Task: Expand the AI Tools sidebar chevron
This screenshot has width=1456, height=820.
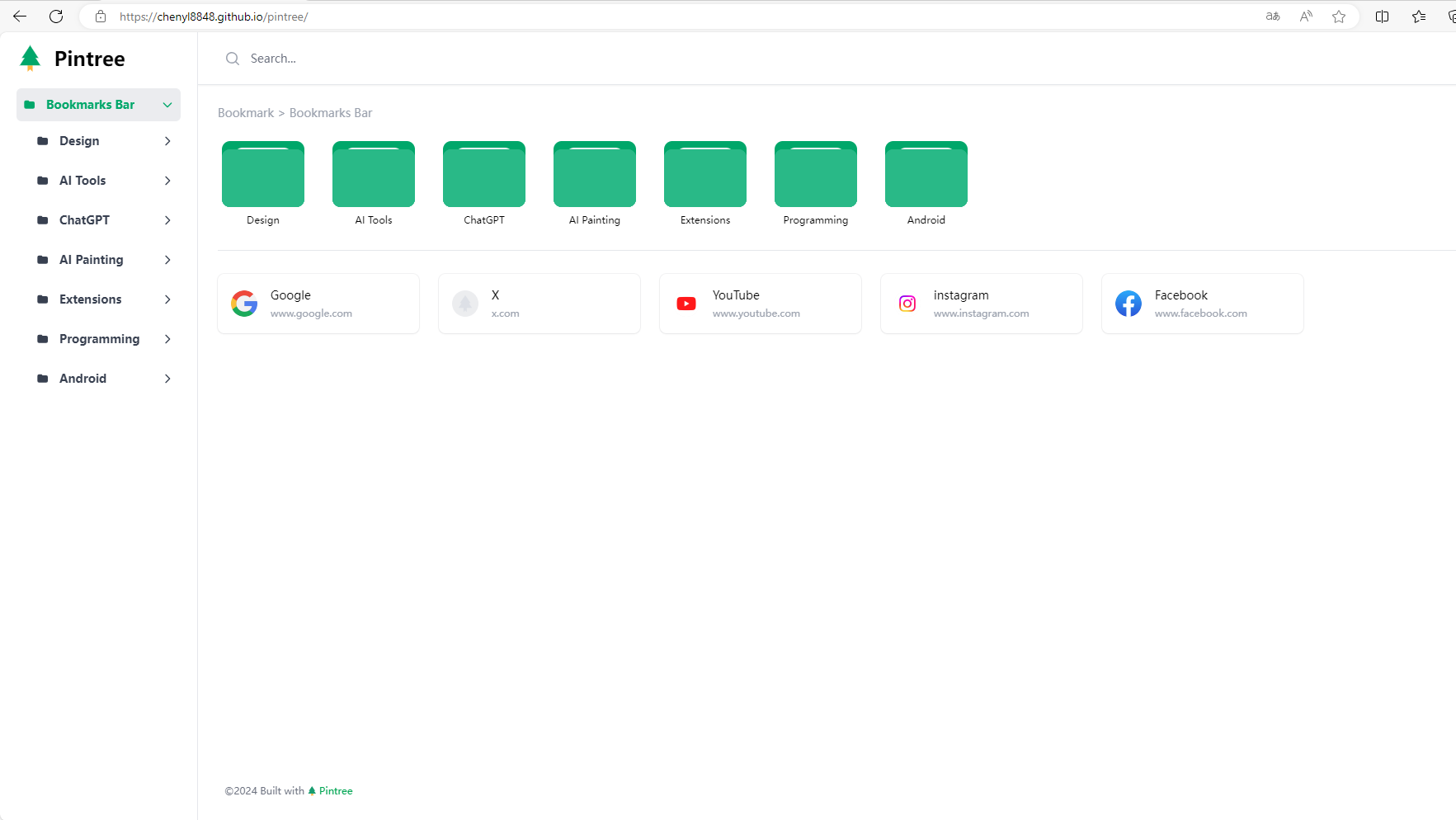Action: point(167,181)
